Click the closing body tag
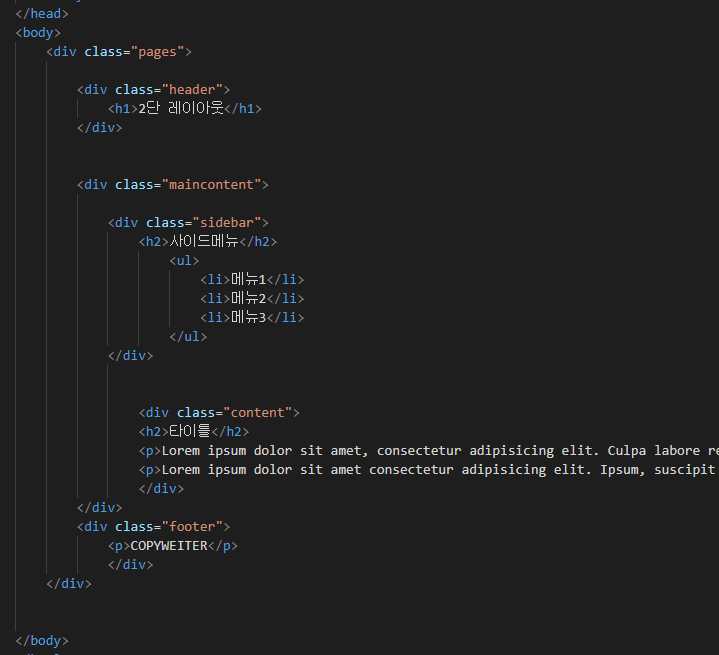719x655 pixels. coord(42,641)
